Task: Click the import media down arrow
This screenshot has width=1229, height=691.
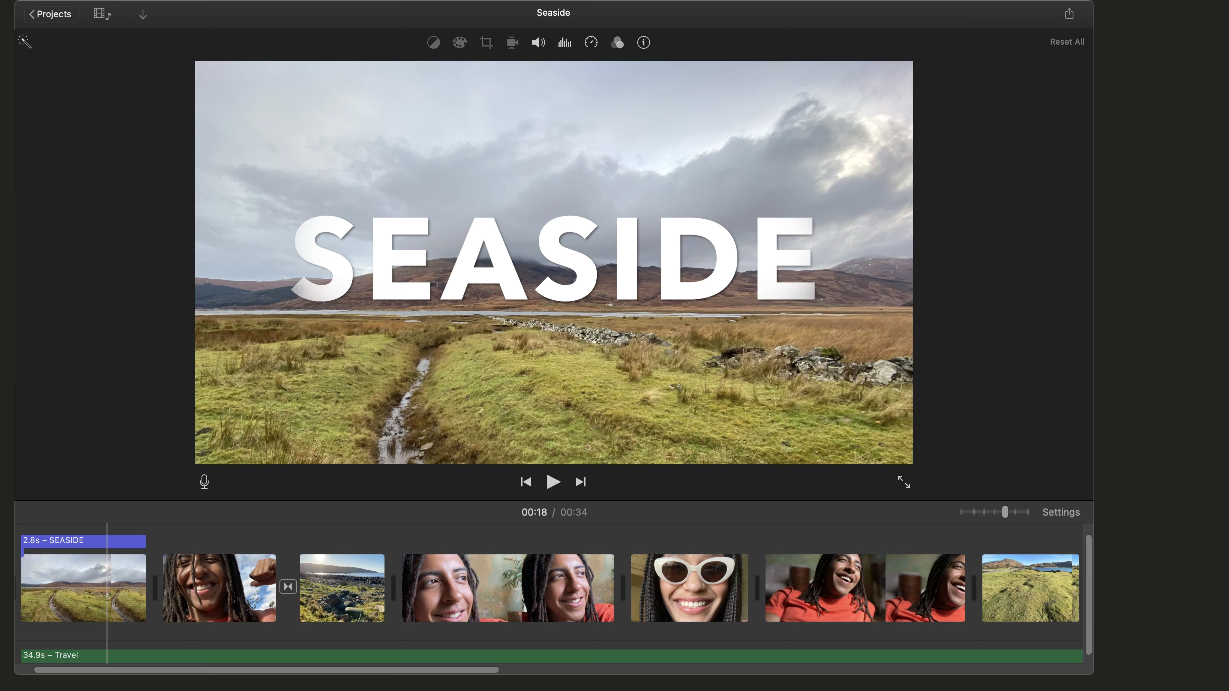Action: coord(142,14)
